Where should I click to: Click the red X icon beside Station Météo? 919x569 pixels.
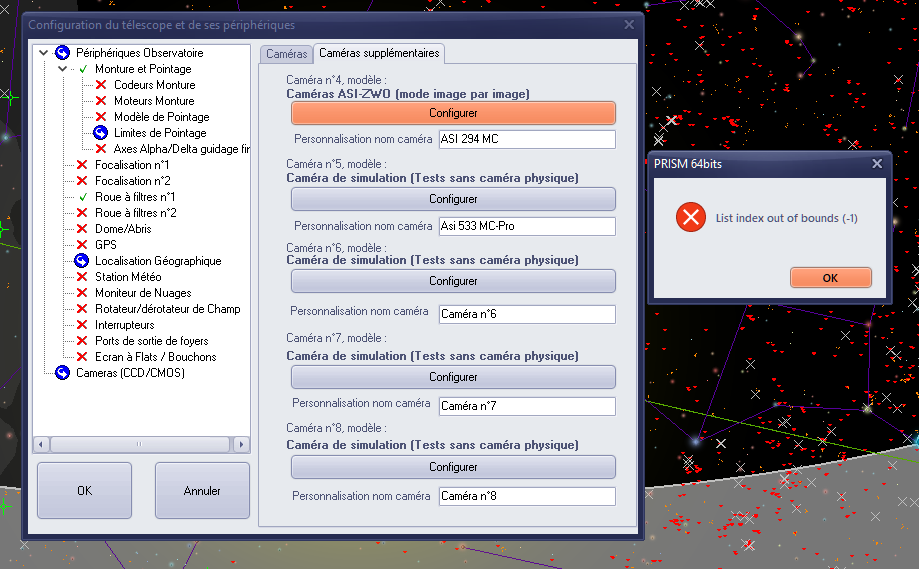coord(82,277)
